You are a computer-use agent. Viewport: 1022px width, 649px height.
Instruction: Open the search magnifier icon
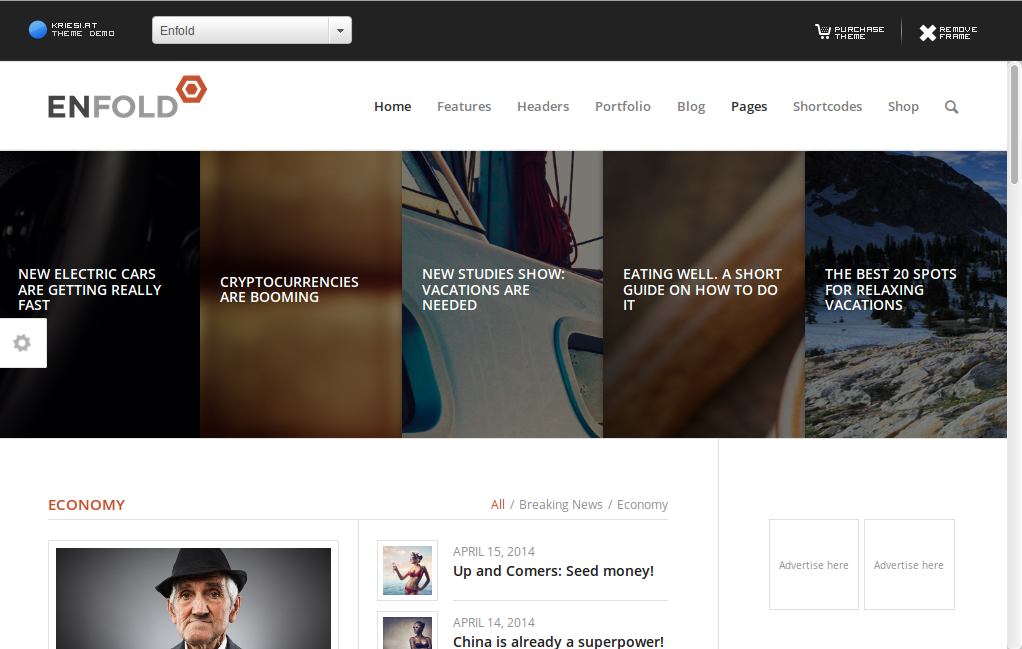coord(952,107)
